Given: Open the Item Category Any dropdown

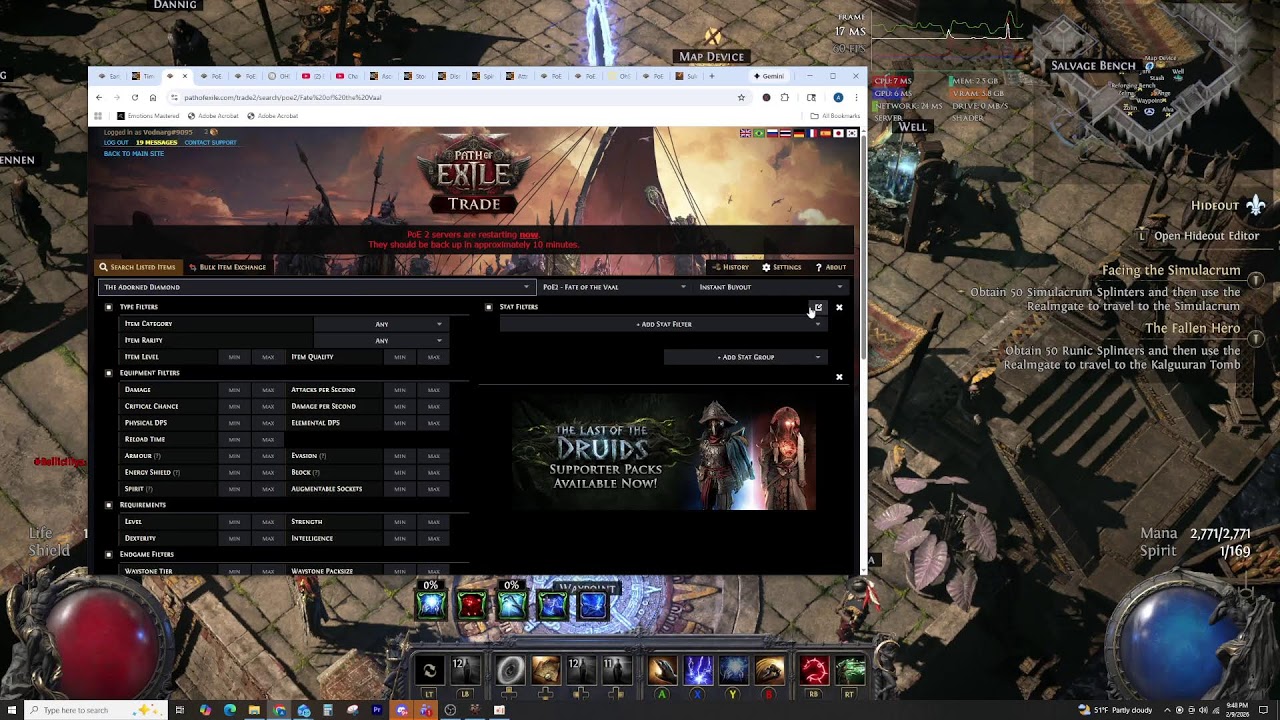Looking at the screenshot, I should coord(381,324).
